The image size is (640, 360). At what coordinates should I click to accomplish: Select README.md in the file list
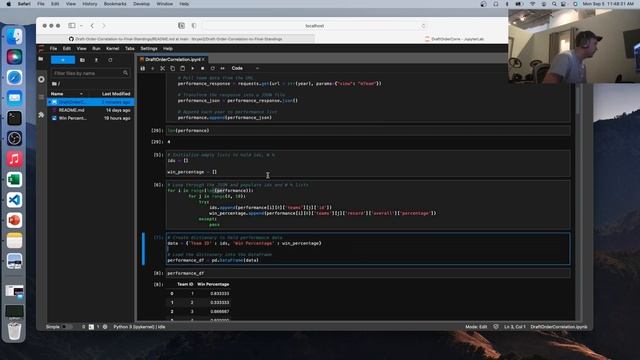91,110
